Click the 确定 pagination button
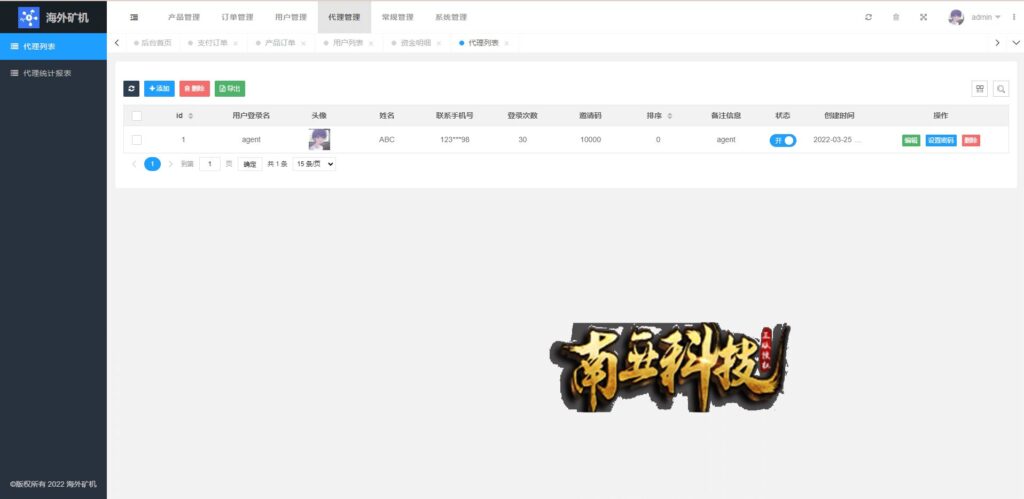This screenshot has height=499, width=1024. click(250, 164)
